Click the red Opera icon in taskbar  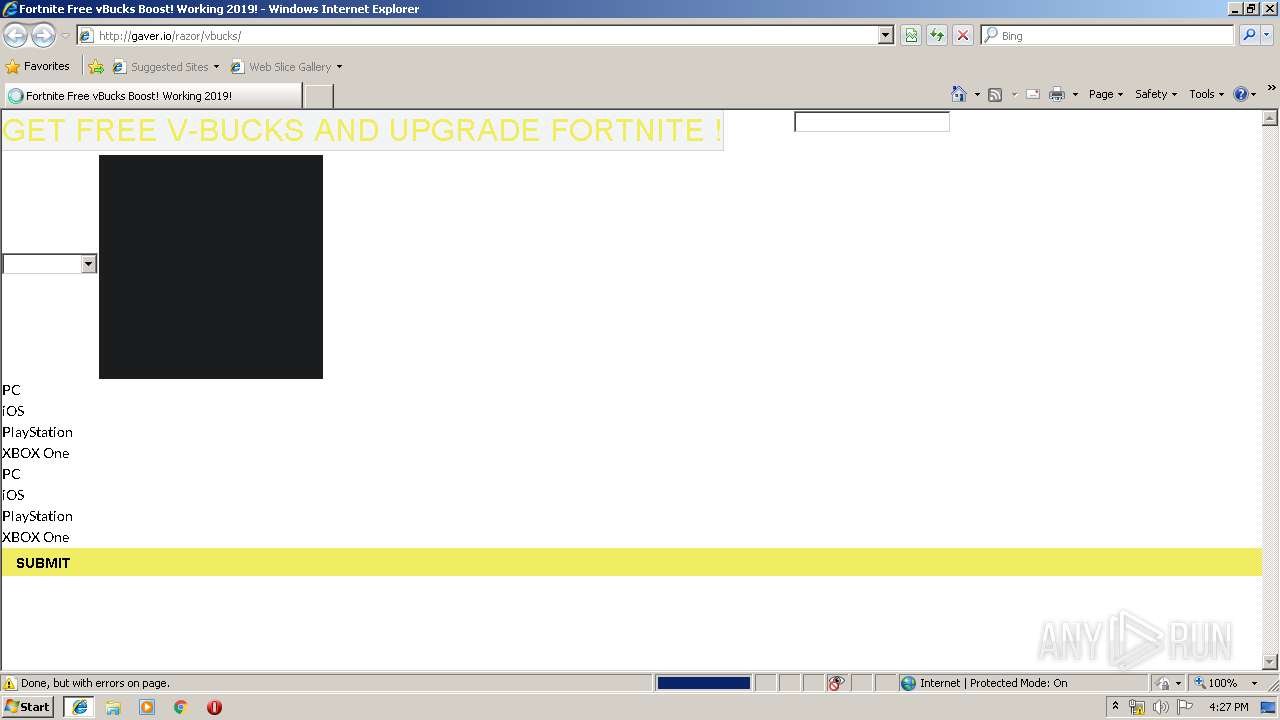point(214,707)
